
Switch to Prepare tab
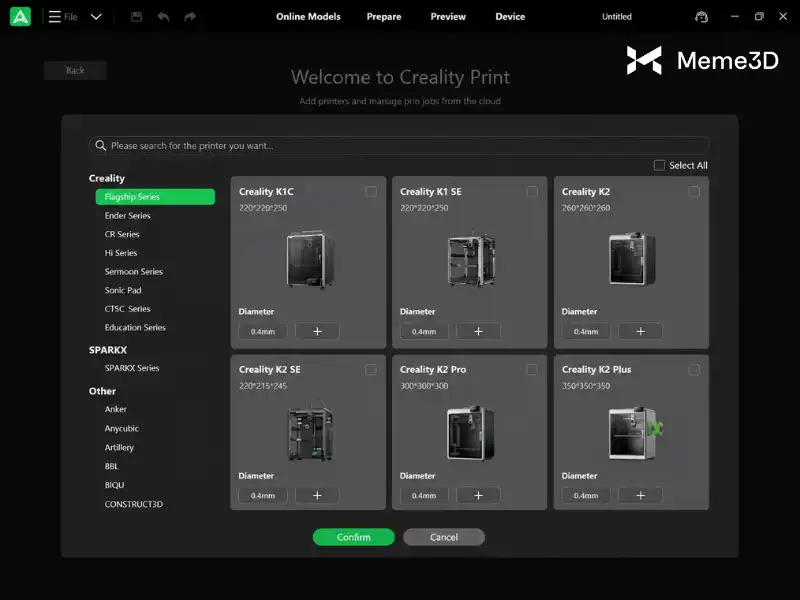pos(384,16)
